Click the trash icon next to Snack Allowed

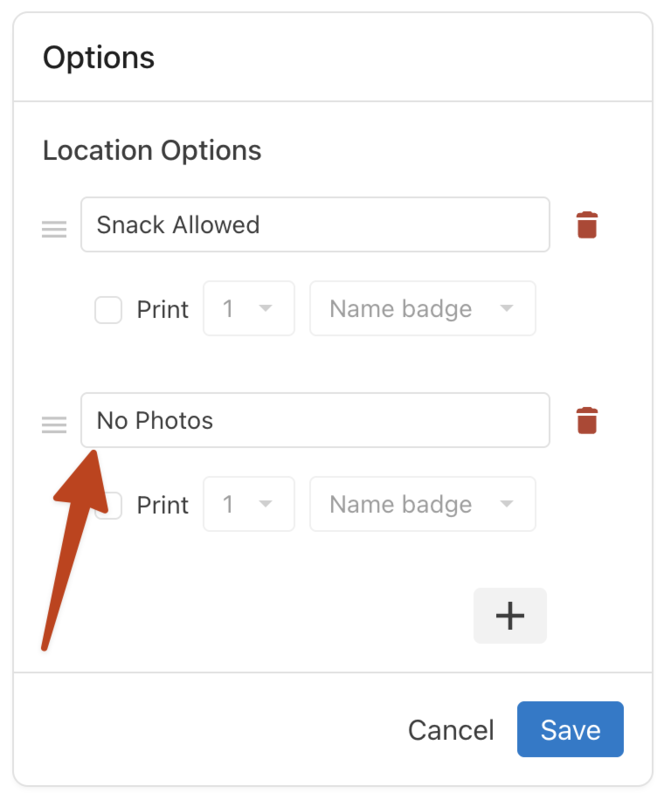[587, 224]
